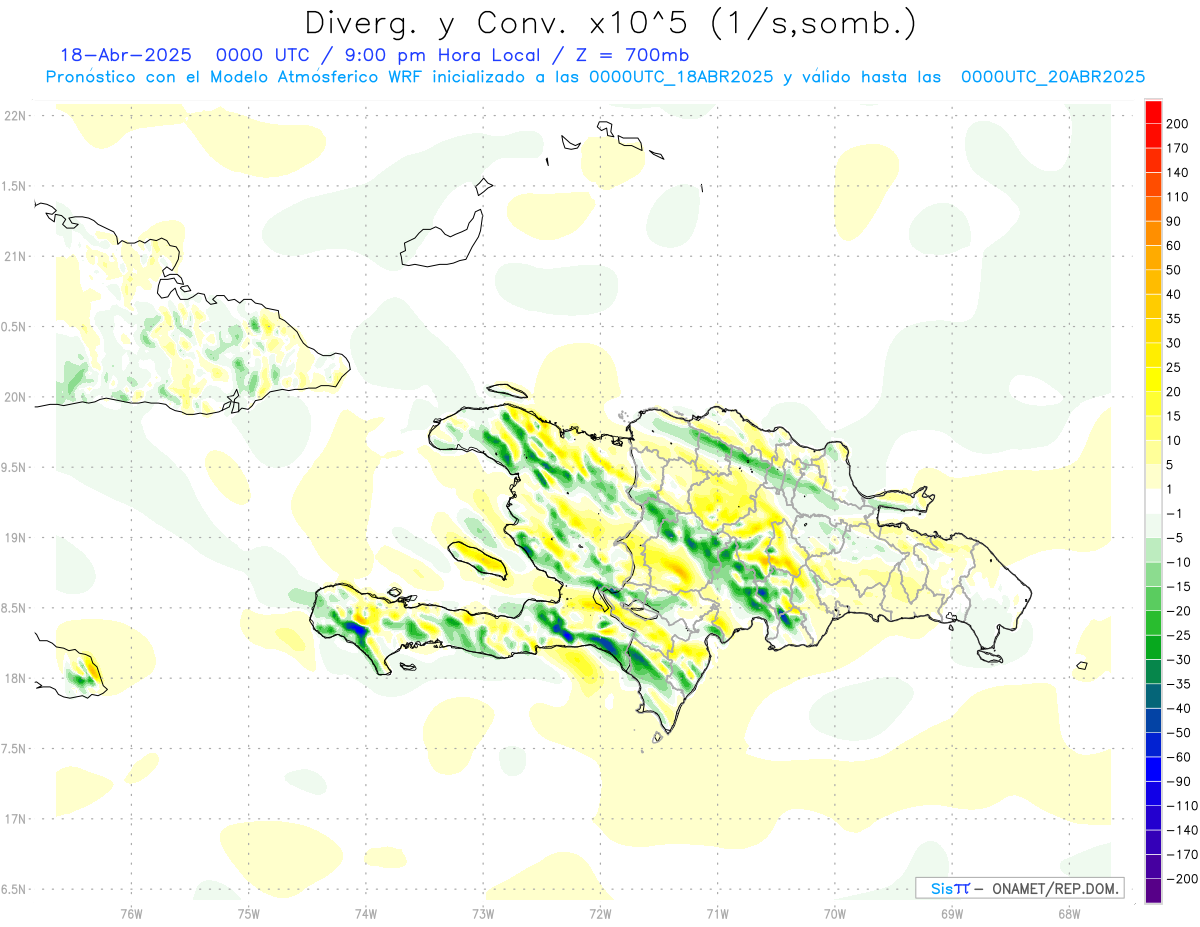The image size is (1200, 927).
Task: Pick the red swatch atop the colorbar above 200
Action: pyautogui.click(x=1153, y=112)
